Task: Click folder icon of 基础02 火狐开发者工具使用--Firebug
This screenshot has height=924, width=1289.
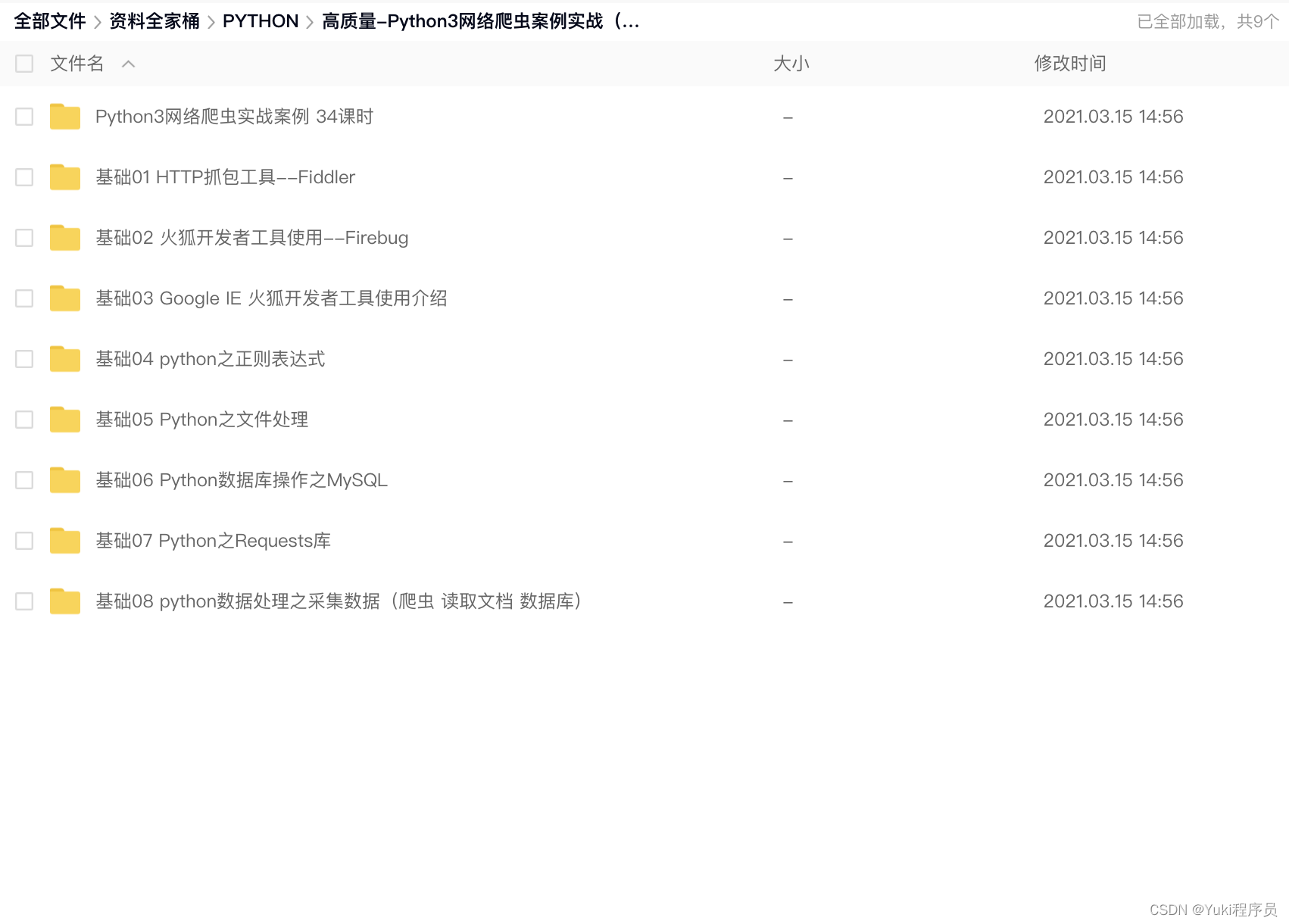Action: pyautogui.click(x=65, y=238)
